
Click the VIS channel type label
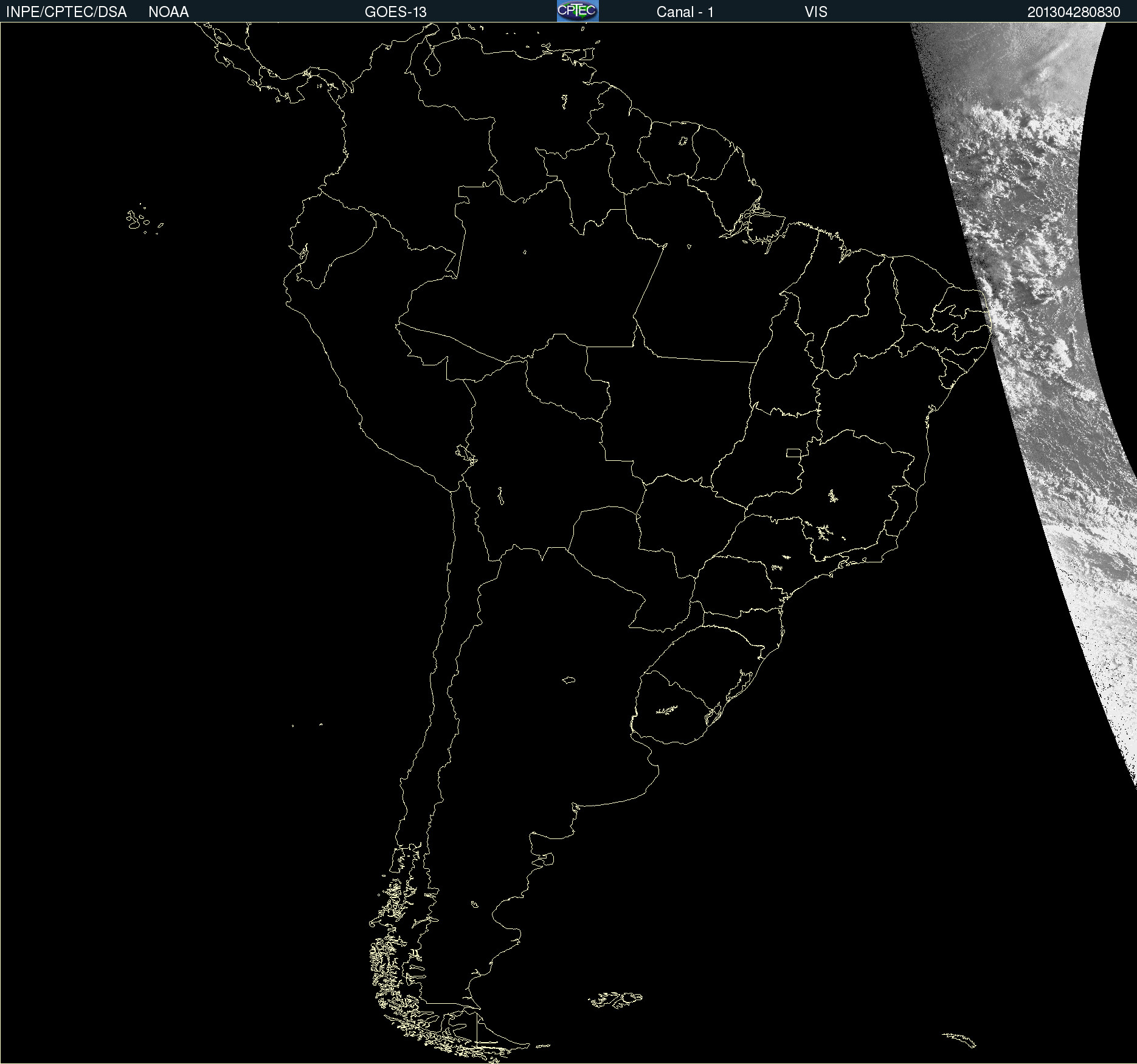(x=816, y=12)
